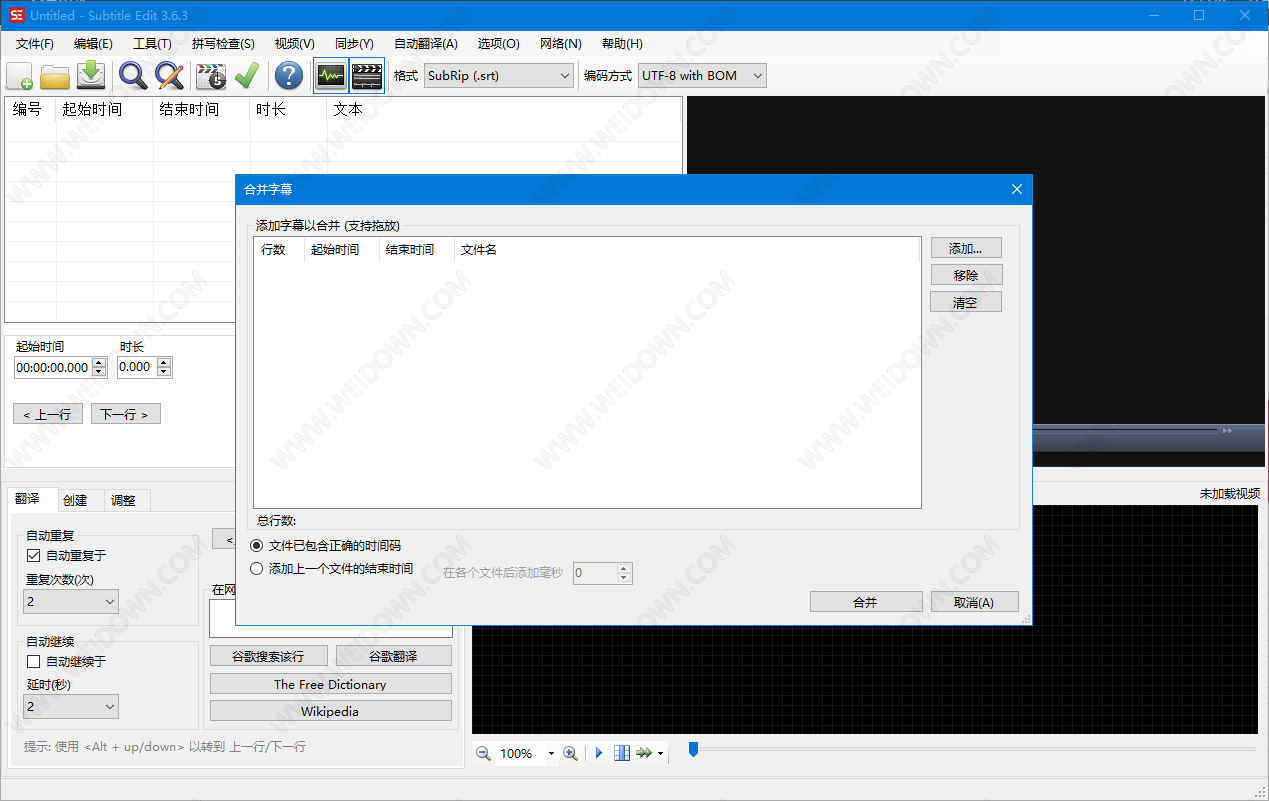This screenshot has height=801, width=1269.
Task: Open Help with the question mark icon
Action: [289, 76]
